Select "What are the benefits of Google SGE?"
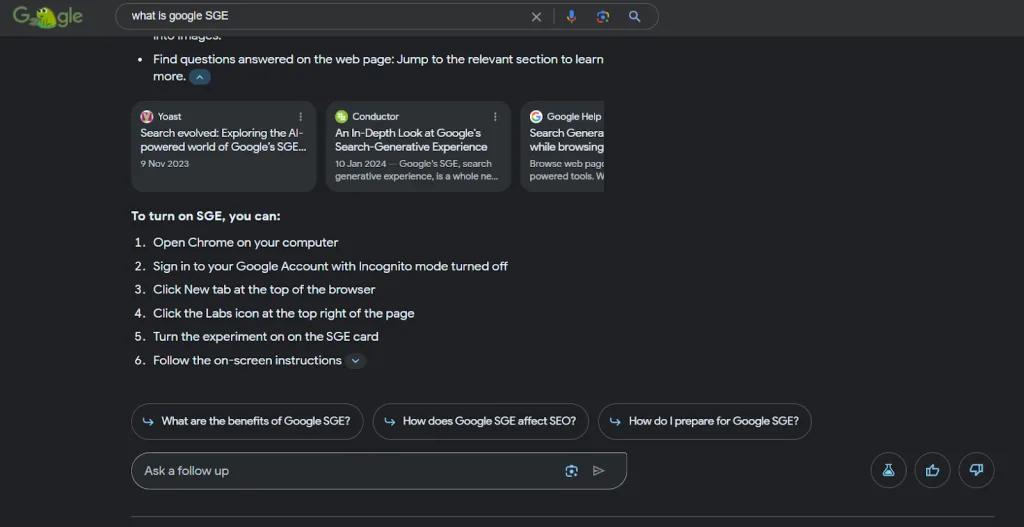The image size is (1024, 527). tap(246, 422)
